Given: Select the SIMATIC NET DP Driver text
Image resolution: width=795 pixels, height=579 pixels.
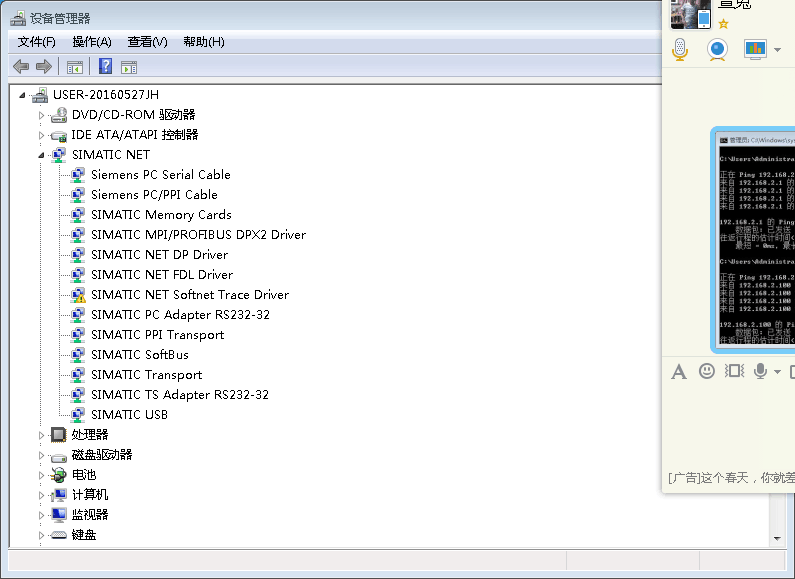Looking at the screenshot, I should 159,255.
